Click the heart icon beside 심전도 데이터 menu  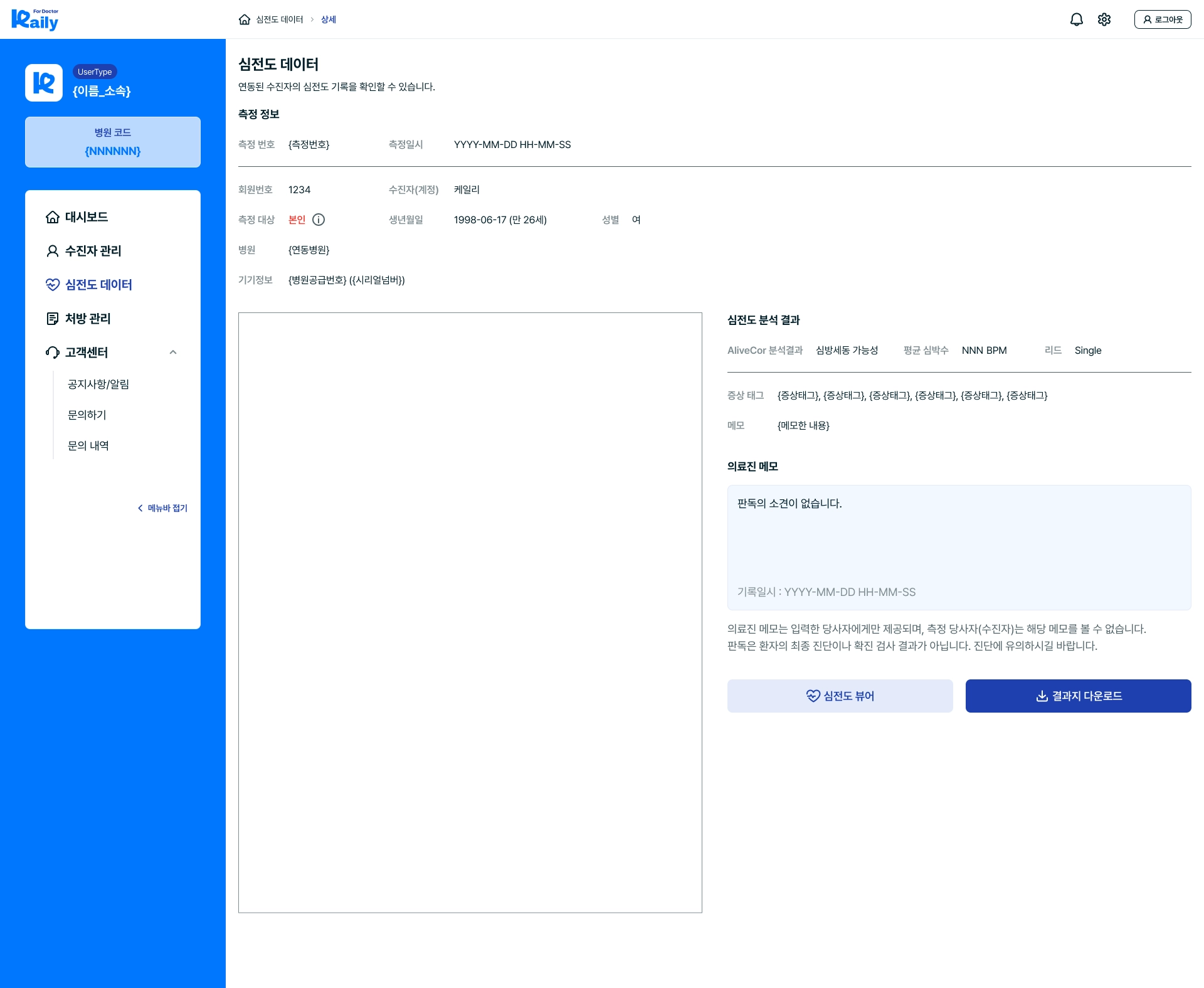click(x=53, y=285)
